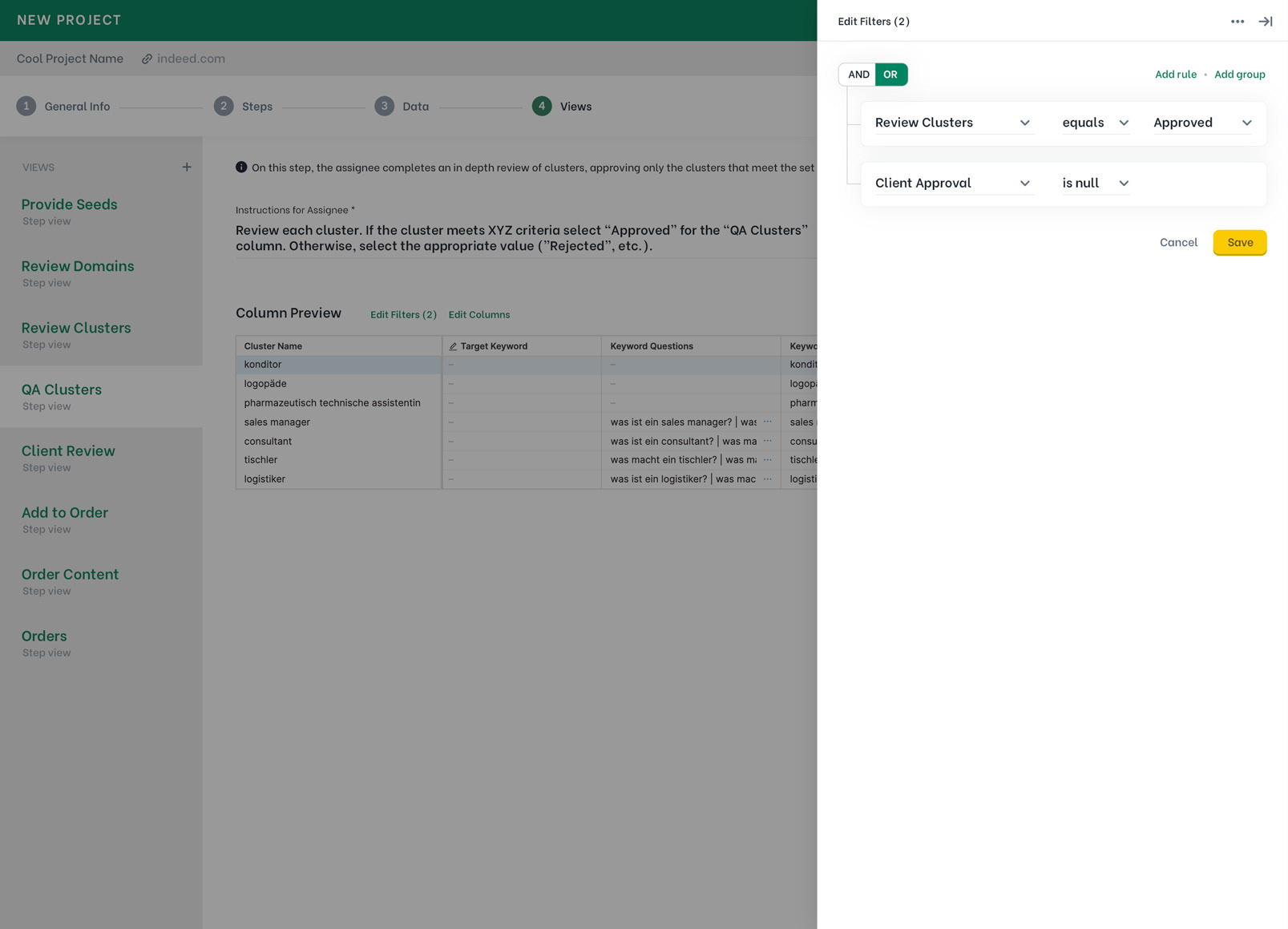Open Review Domains step view
1288x929 pixels.
pyautogui.click(x=101, y=273)
